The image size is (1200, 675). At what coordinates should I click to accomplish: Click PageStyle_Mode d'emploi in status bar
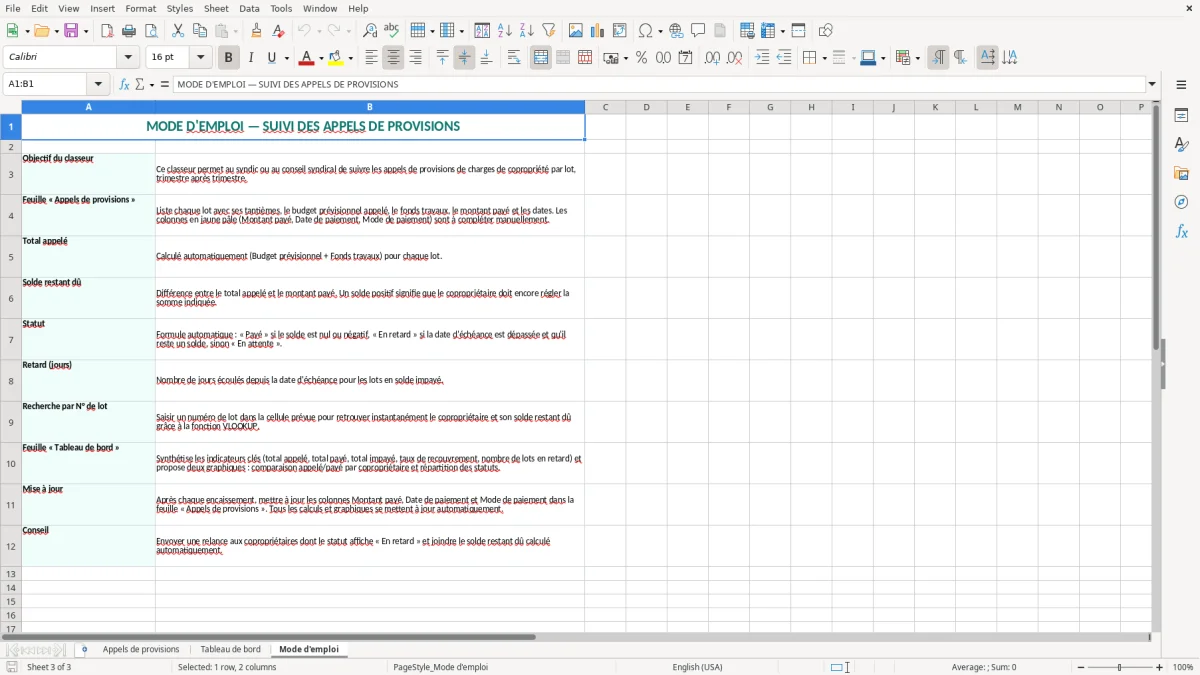tap(441, 667)
